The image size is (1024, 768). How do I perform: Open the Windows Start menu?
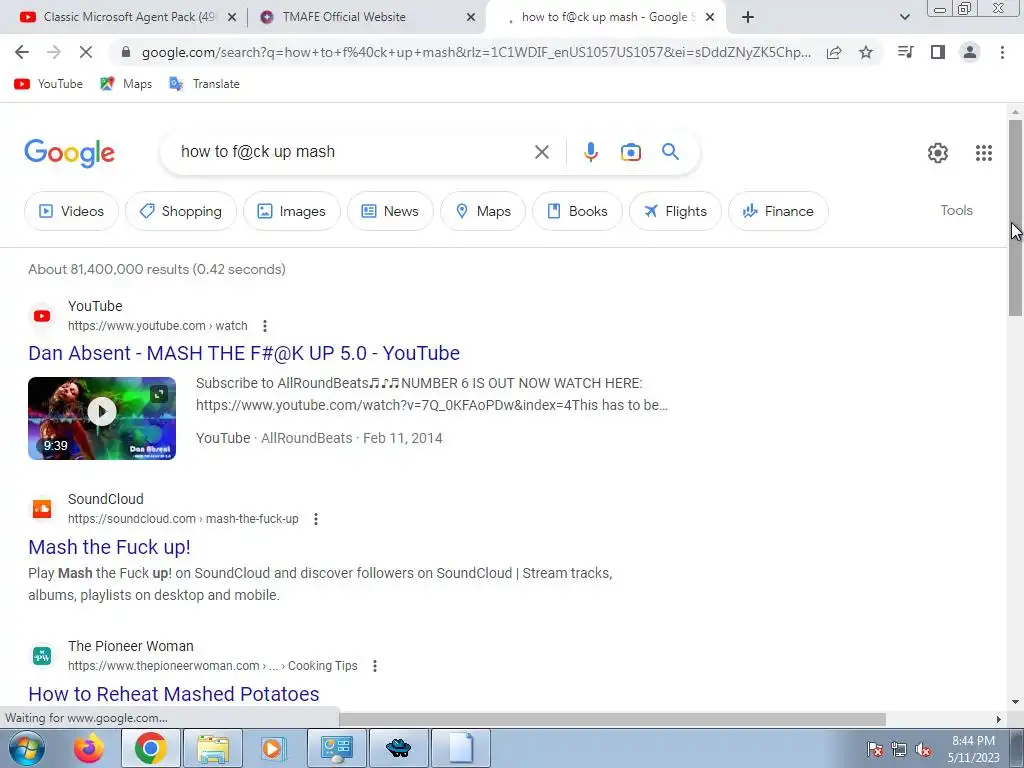click(x=26, y=748)
